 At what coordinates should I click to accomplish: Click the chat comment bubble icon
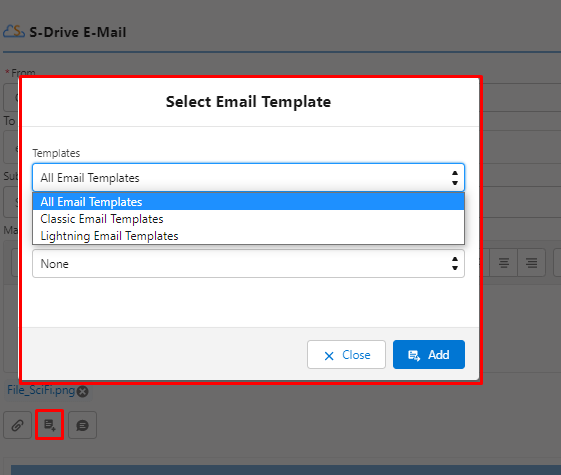(x=82, y=425)
